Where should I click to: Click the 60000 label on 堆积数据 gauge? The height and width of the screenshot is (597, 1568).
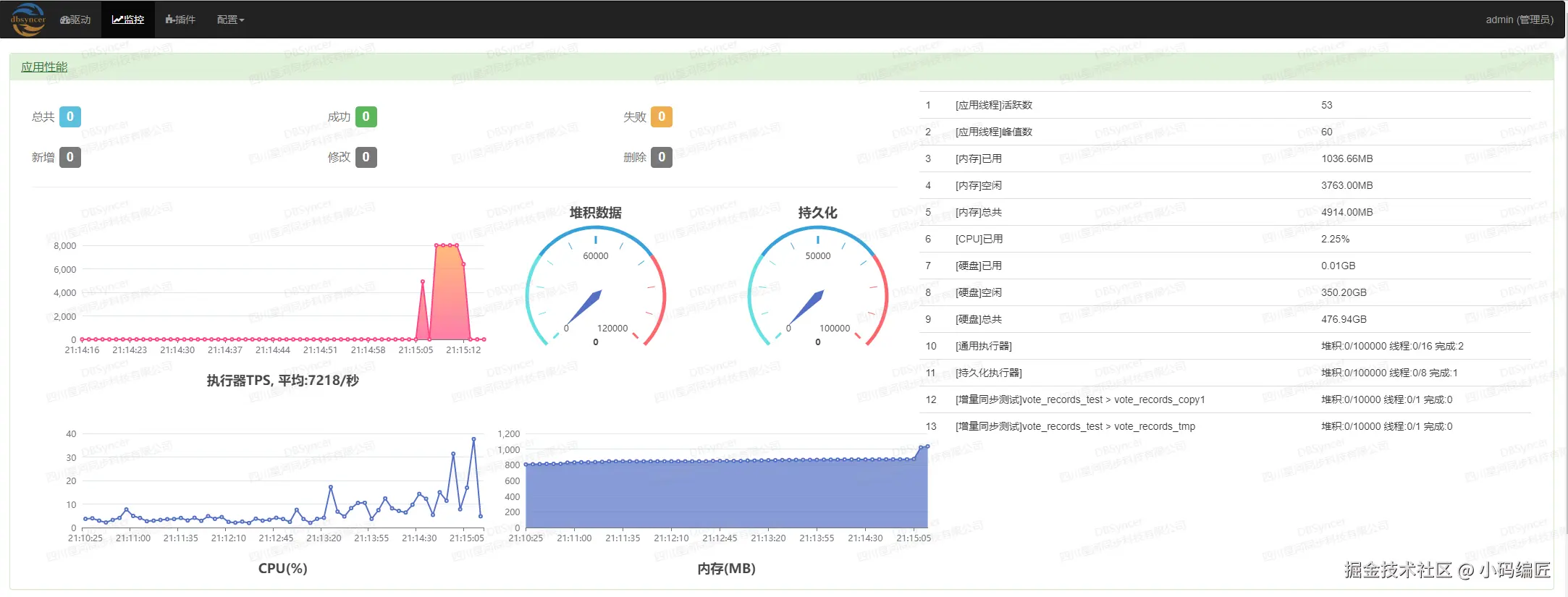coord(596,256)
